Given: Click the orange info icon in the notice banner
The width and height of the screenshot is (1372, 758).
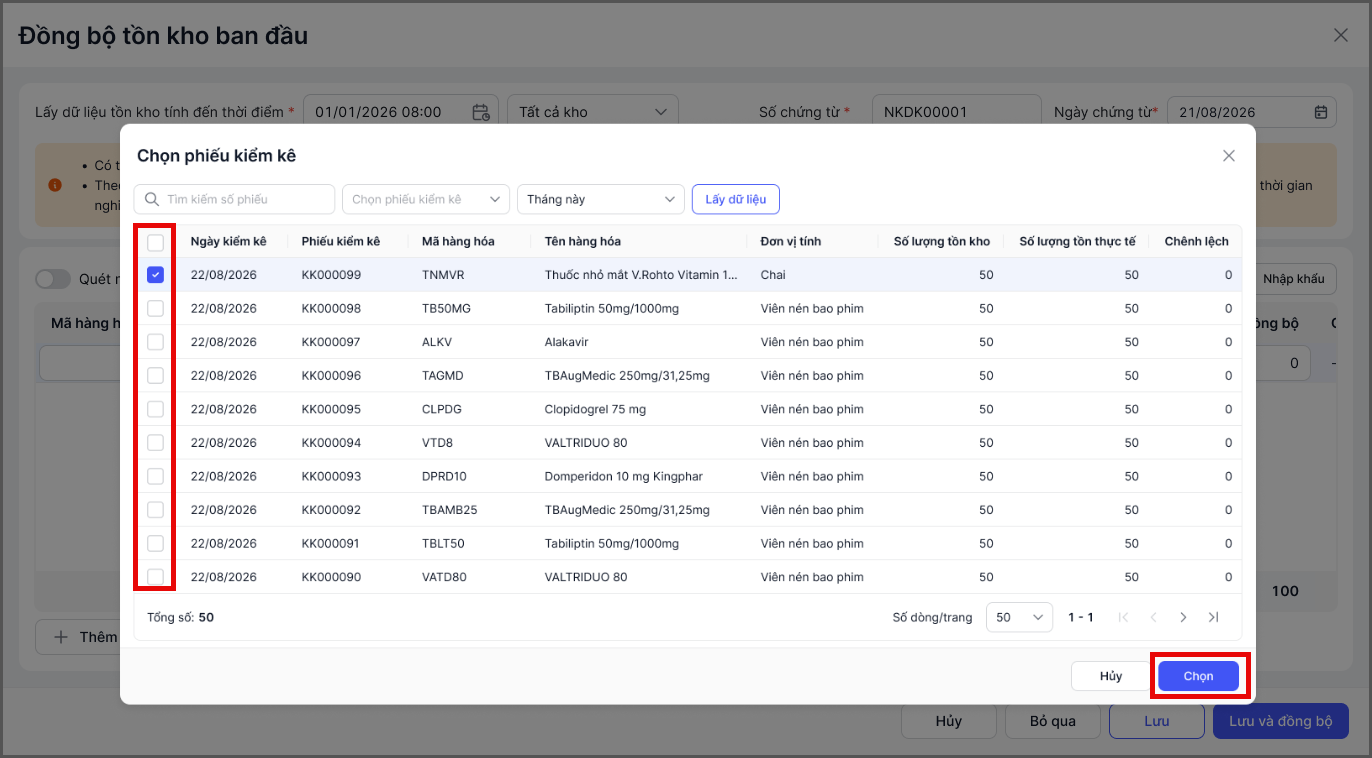Looking at the screenshot, I should point(55,185).
